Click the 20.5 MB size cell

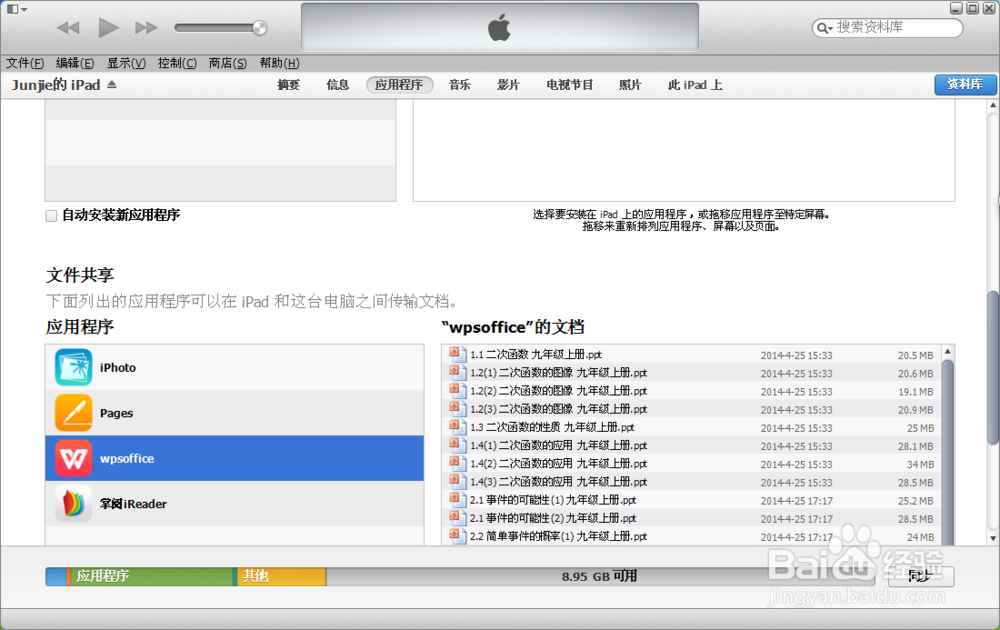[915, 355]
